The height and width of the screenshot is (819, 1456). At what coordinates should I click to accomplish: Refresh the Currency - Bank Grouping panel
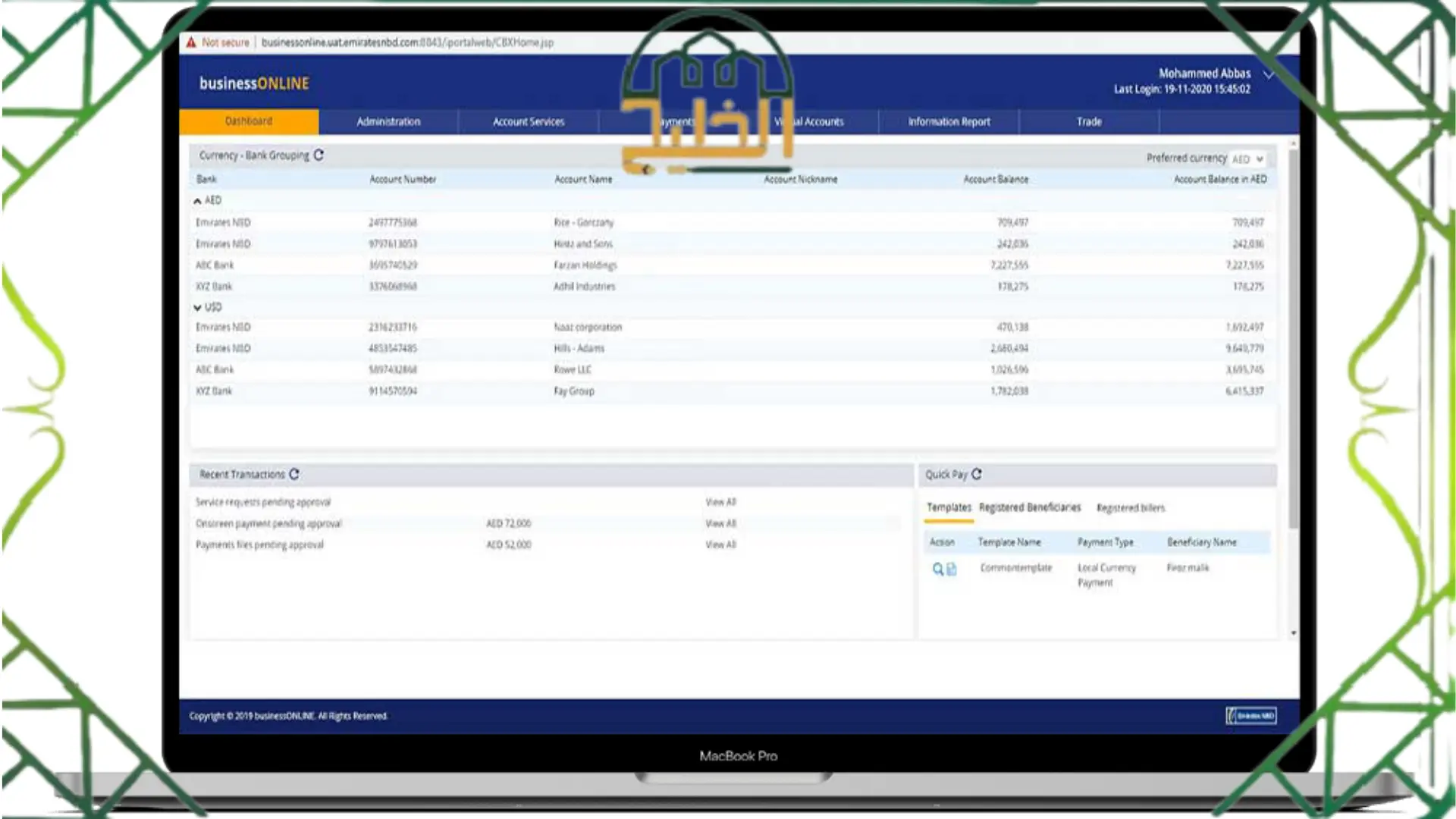point(318,155)
